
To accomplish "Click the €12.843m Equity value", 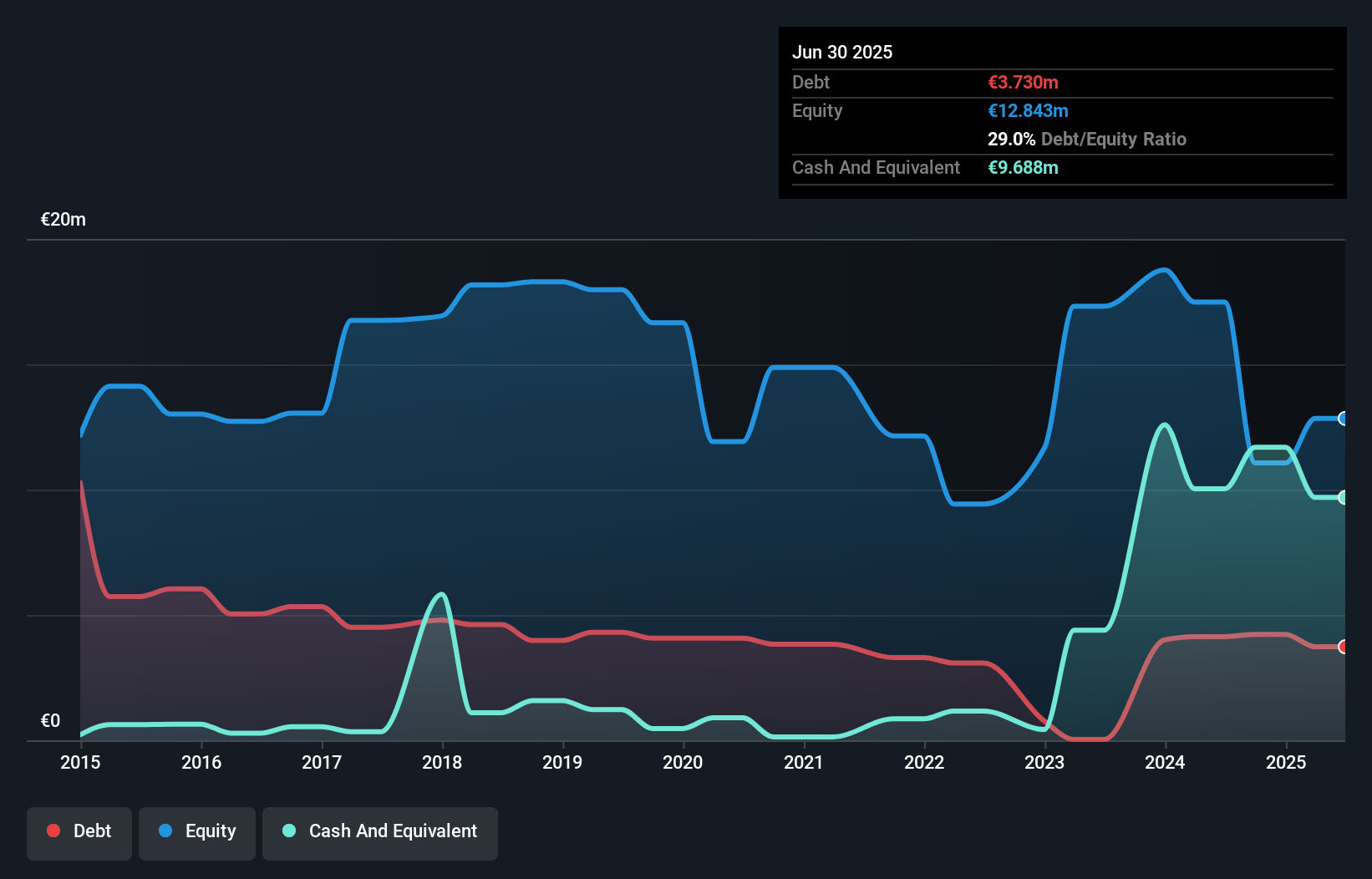I will pos(1029,110).
